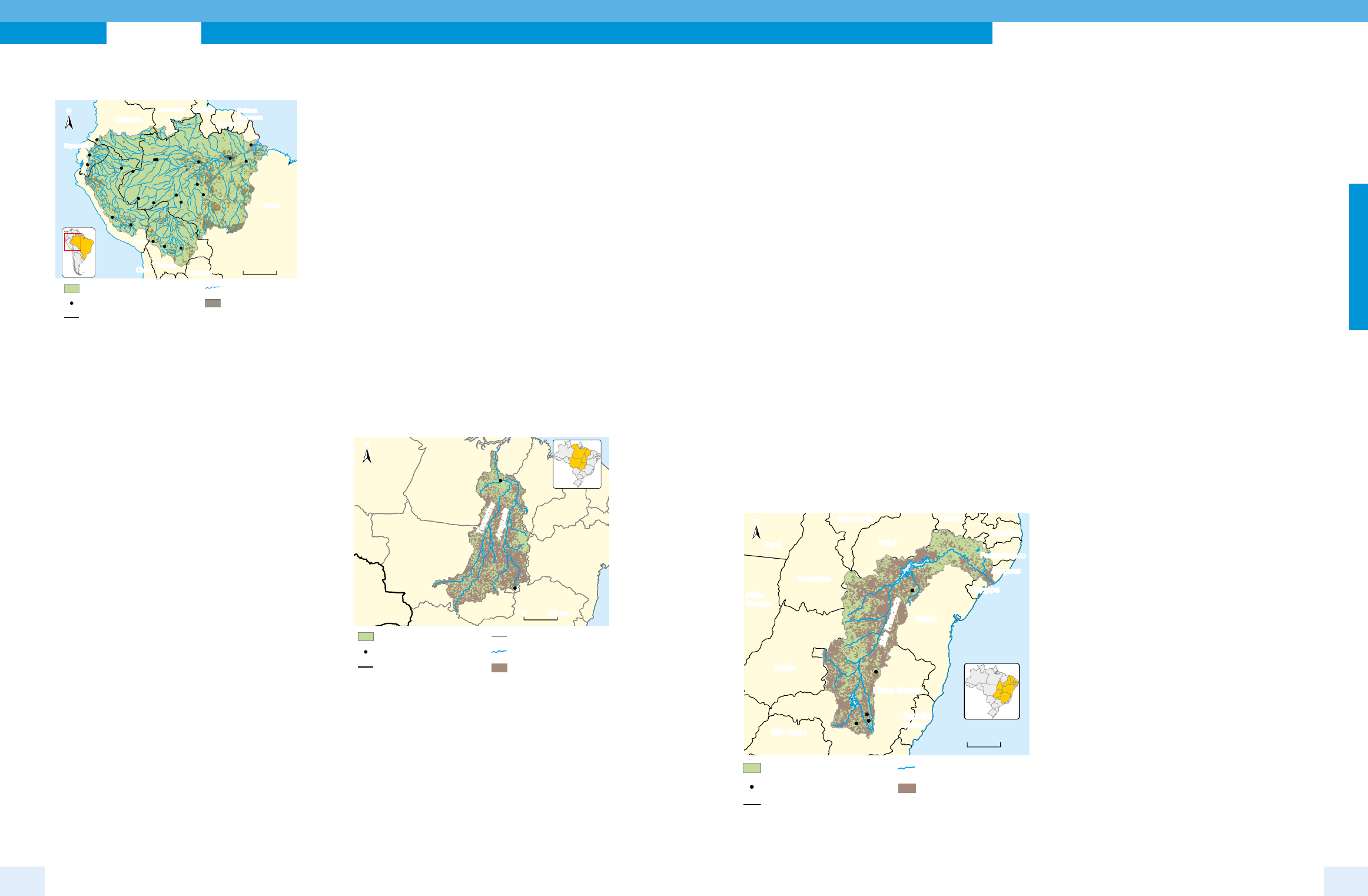Click black dot legend symbol under Tocantins-Araguaia map
The image size is (1368, 896).
366,652
